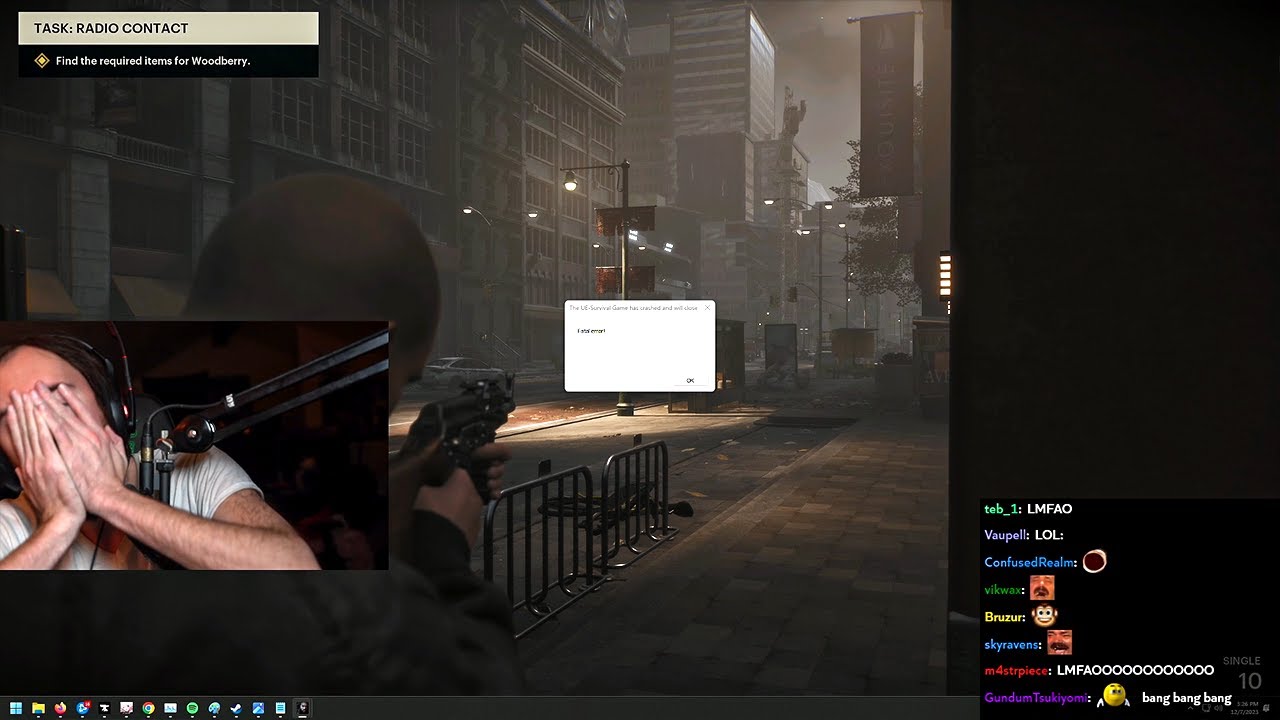
Task: Click the 'LOL:' message from Vaupell
Action: pos(1049,535)
